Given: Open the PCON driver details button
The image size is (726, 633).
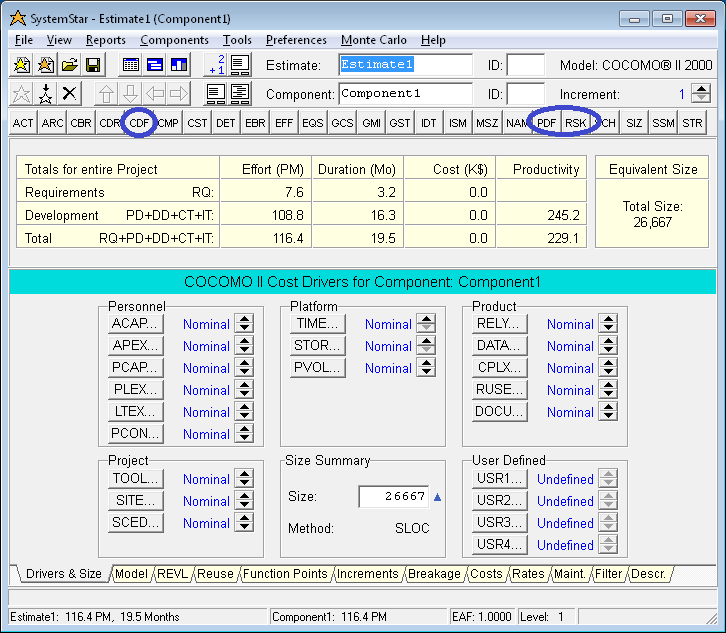Looking at the screenshot, I should 136,434.
